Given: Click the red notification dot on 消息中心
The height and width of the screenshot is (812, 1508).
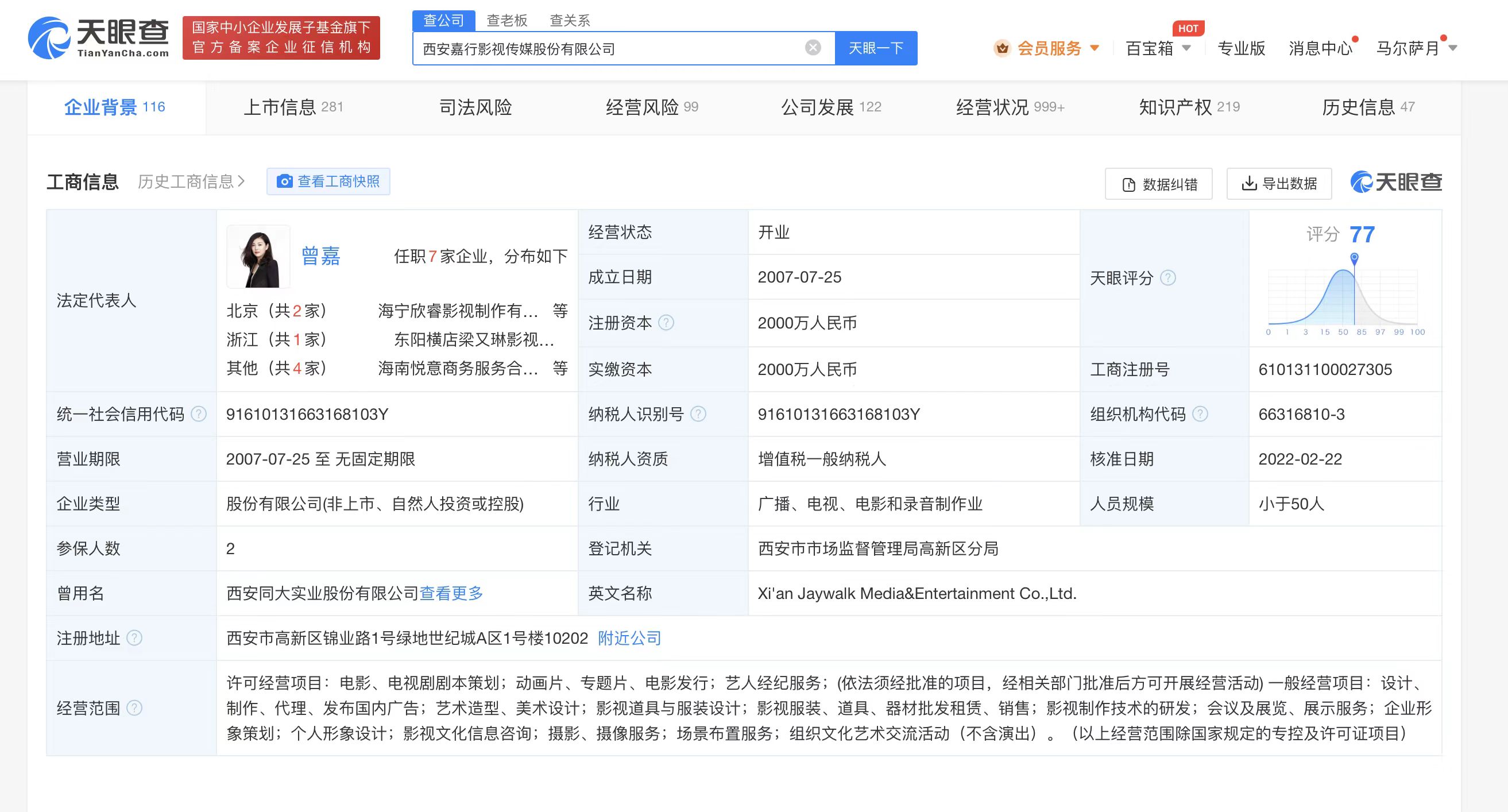Looking at the screenshot, I should pos(1355,39).
